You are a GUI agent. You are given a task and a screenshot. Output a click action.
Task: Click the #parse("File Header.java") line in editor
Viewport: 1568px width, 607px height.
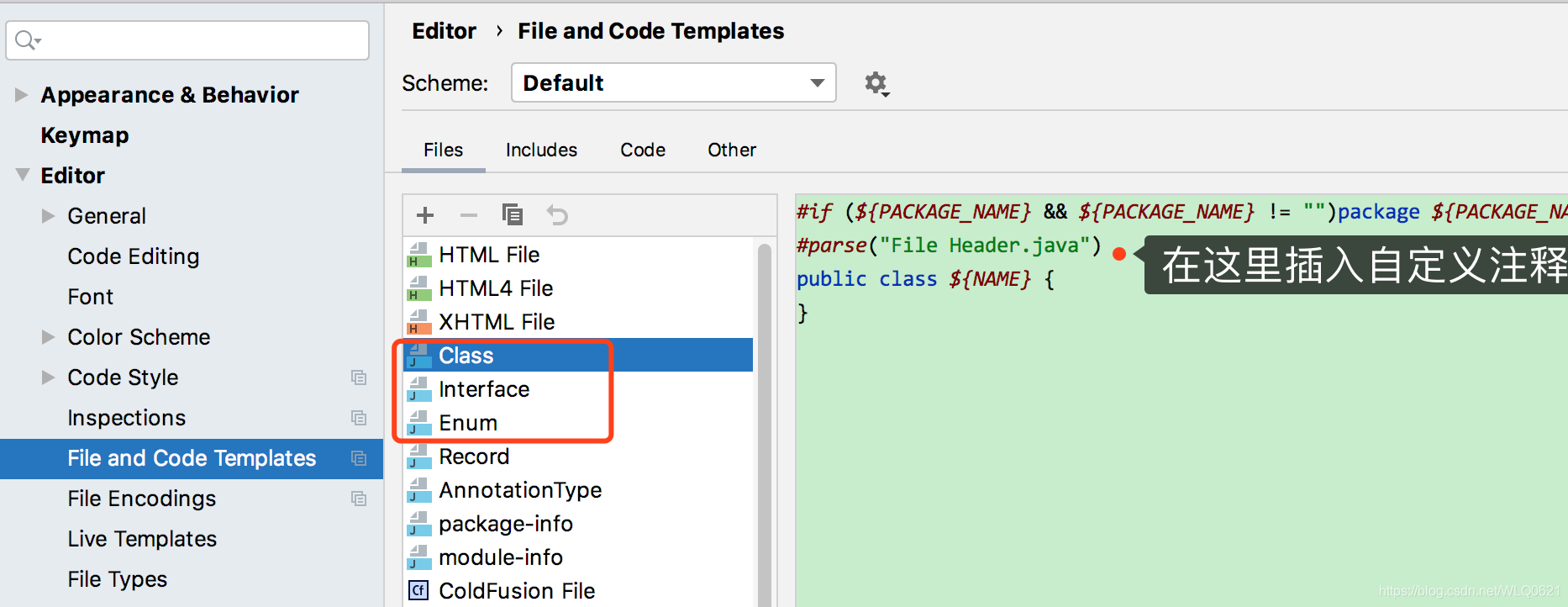[949, 245]
